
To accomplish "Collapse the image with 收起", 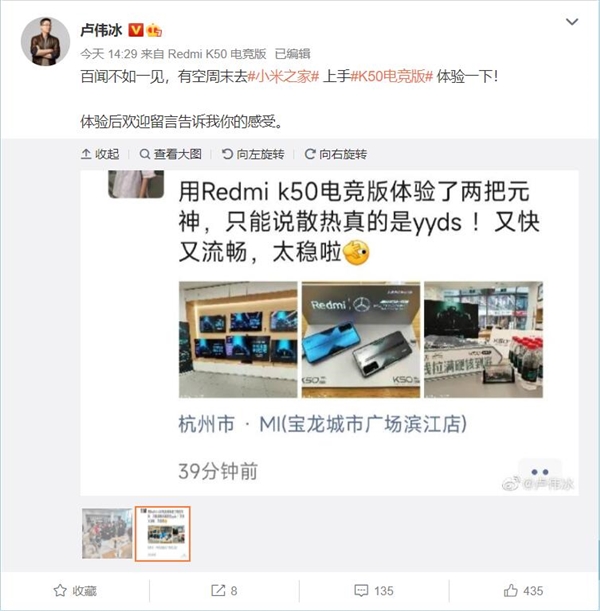I will pos(100,154).
